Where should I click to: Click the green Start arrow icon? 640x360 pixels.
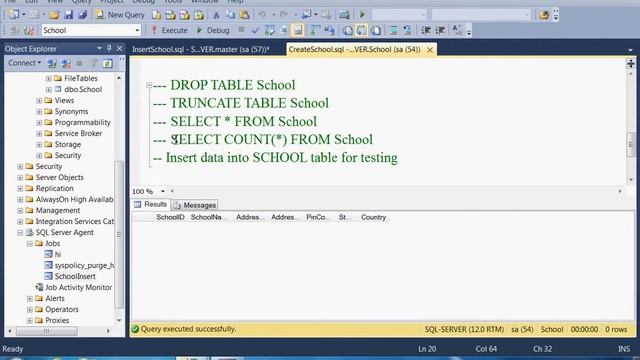tap(362, 15)
